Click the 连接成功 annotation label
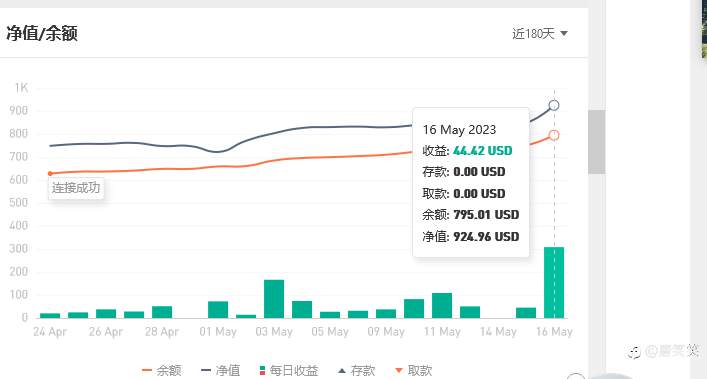Viewport: 707px width, 379px height. 76,188
